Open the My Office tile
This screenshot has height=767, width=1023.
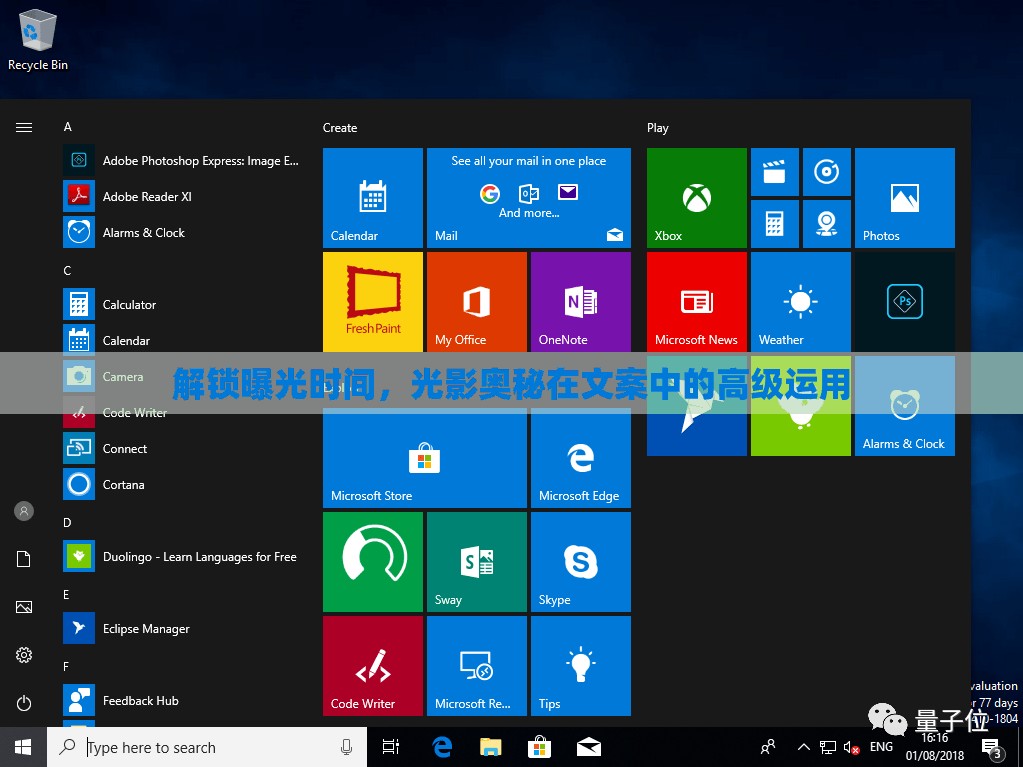pos(477,302)
